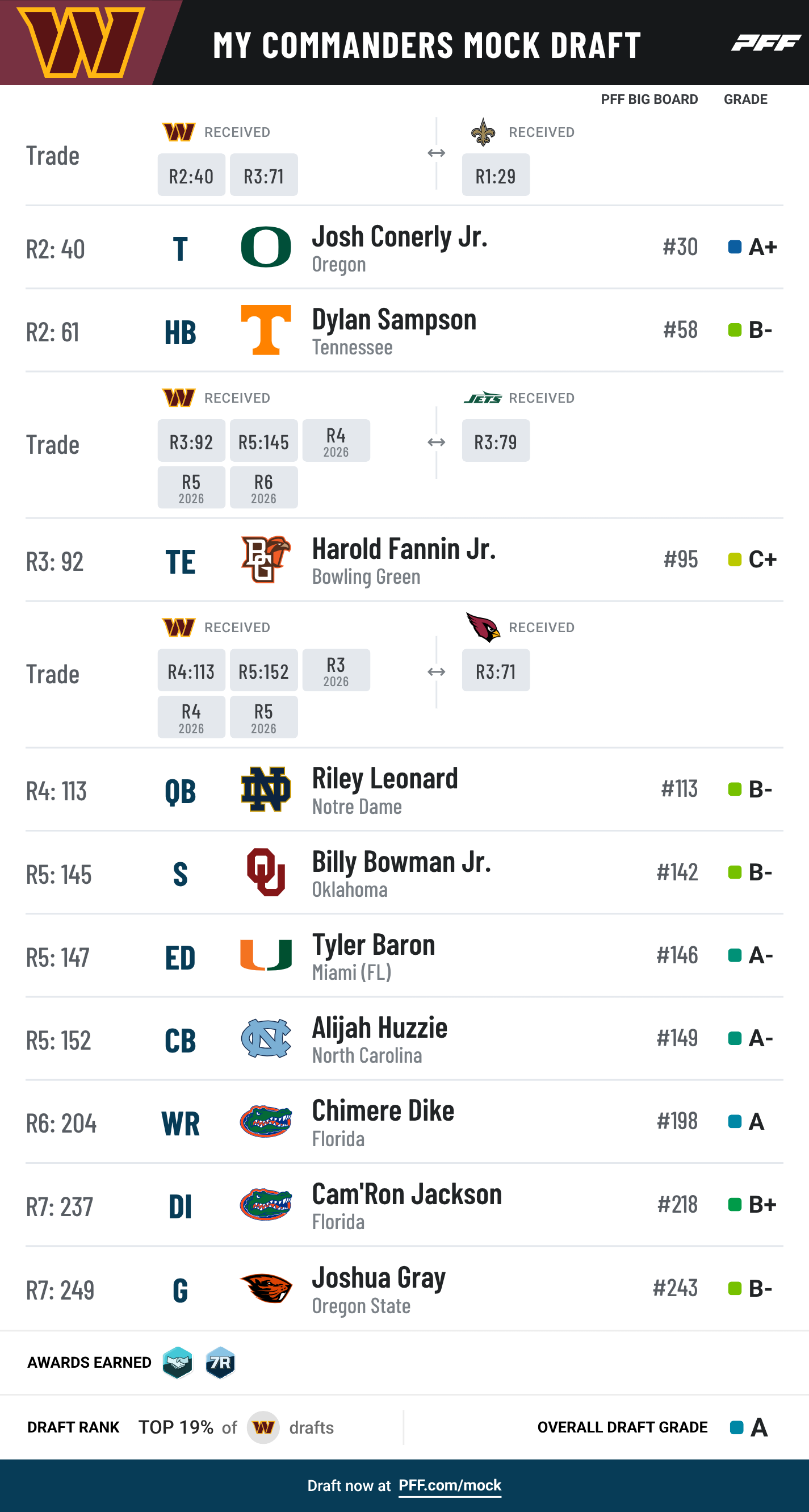Click the 7R award badge
This screenshot has height=1512, width=809.
220,1362
